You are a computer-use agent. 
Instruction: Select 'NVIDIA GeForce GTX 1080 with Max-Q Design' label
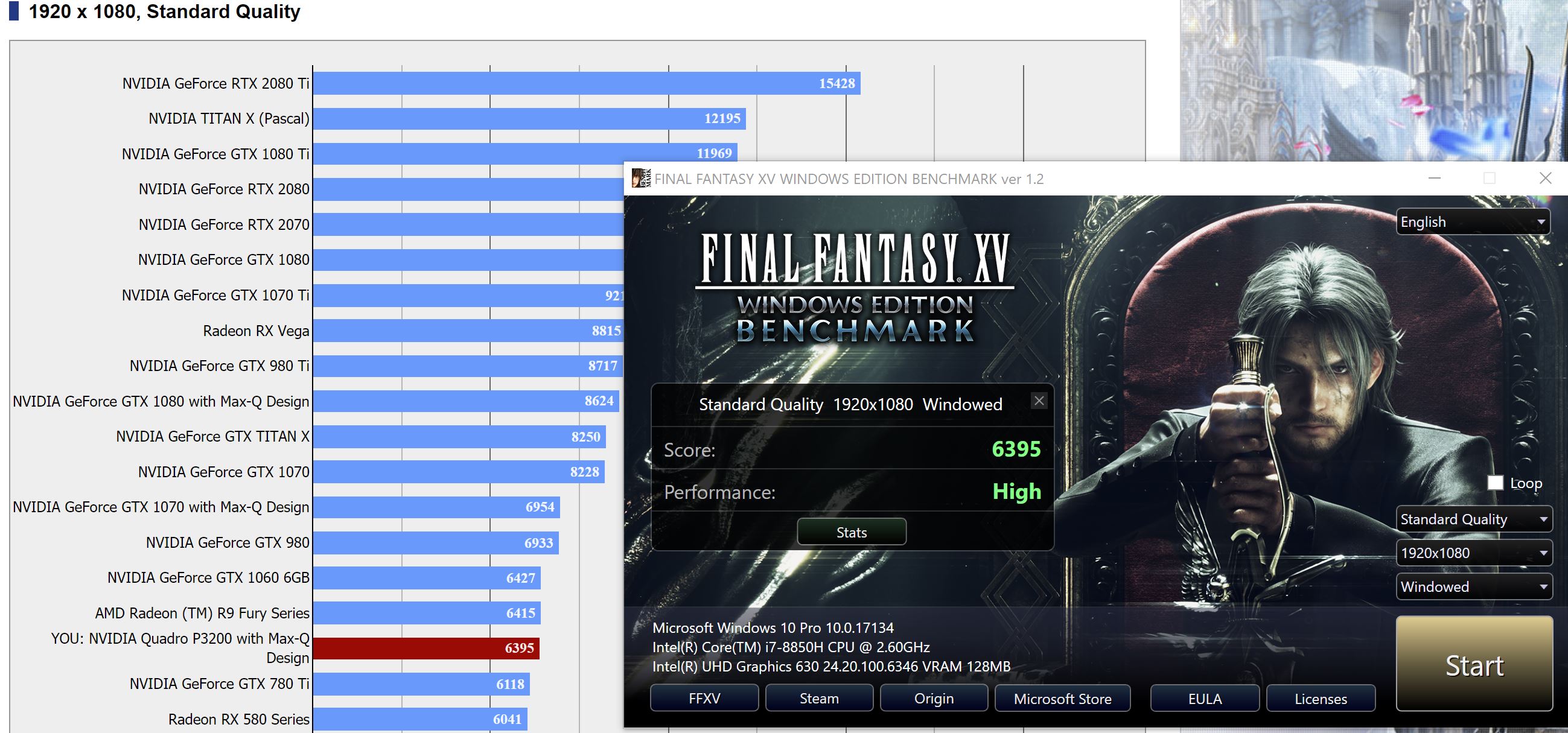click(x=161, y=401)
